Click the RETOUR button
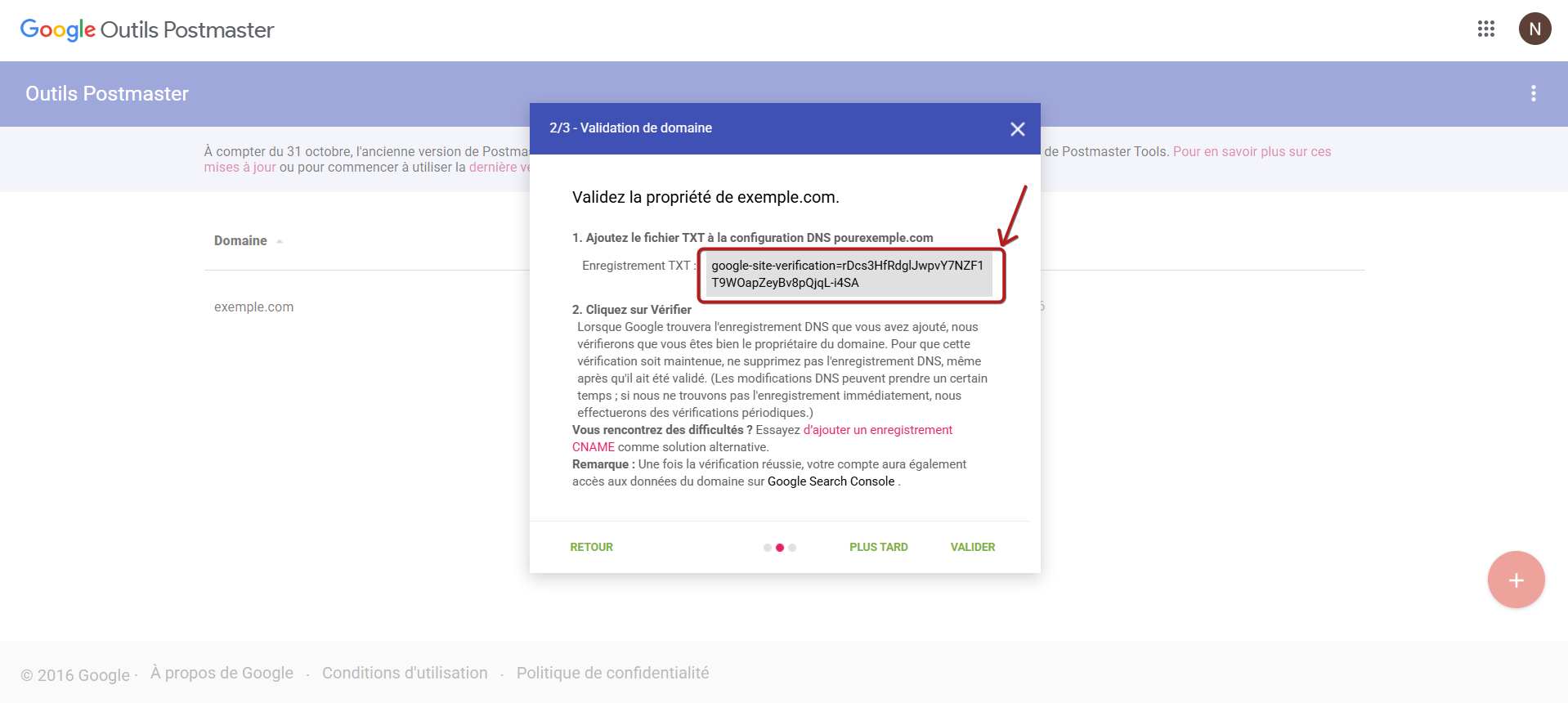The image size is (1568, 703). (591, 547)
